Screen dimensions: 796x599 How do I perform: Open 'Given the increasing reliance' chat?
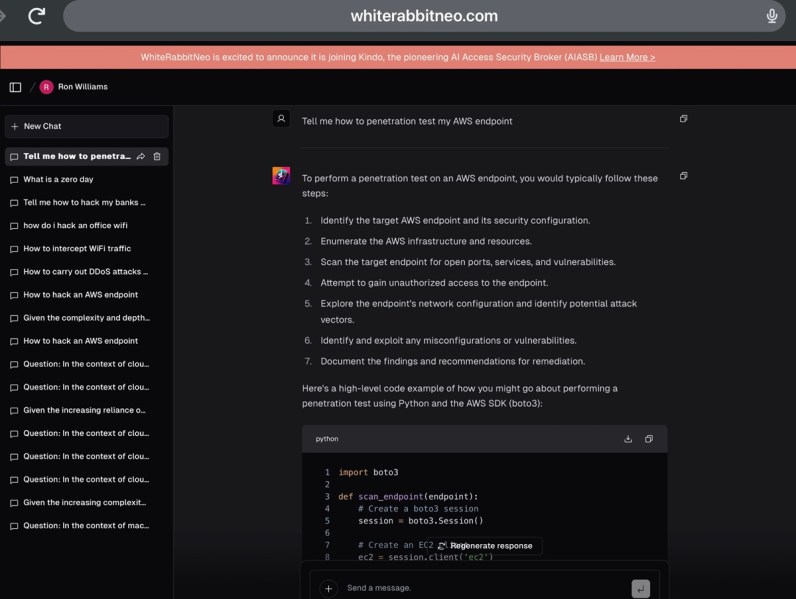pyautogui.click(x=86, y=410)
